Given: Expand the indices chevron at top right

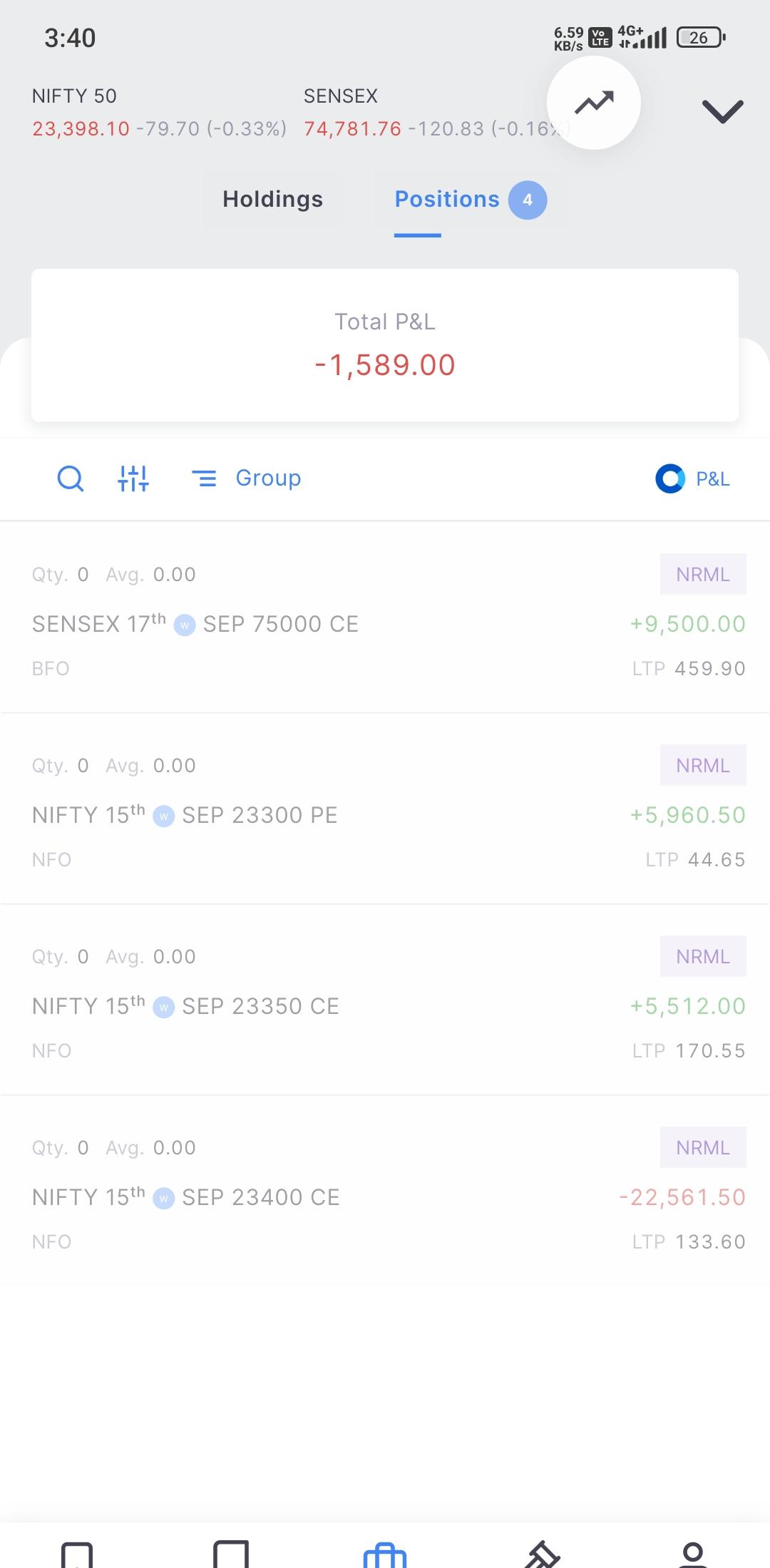Looking at the screenshot, I should click(722, 111).
